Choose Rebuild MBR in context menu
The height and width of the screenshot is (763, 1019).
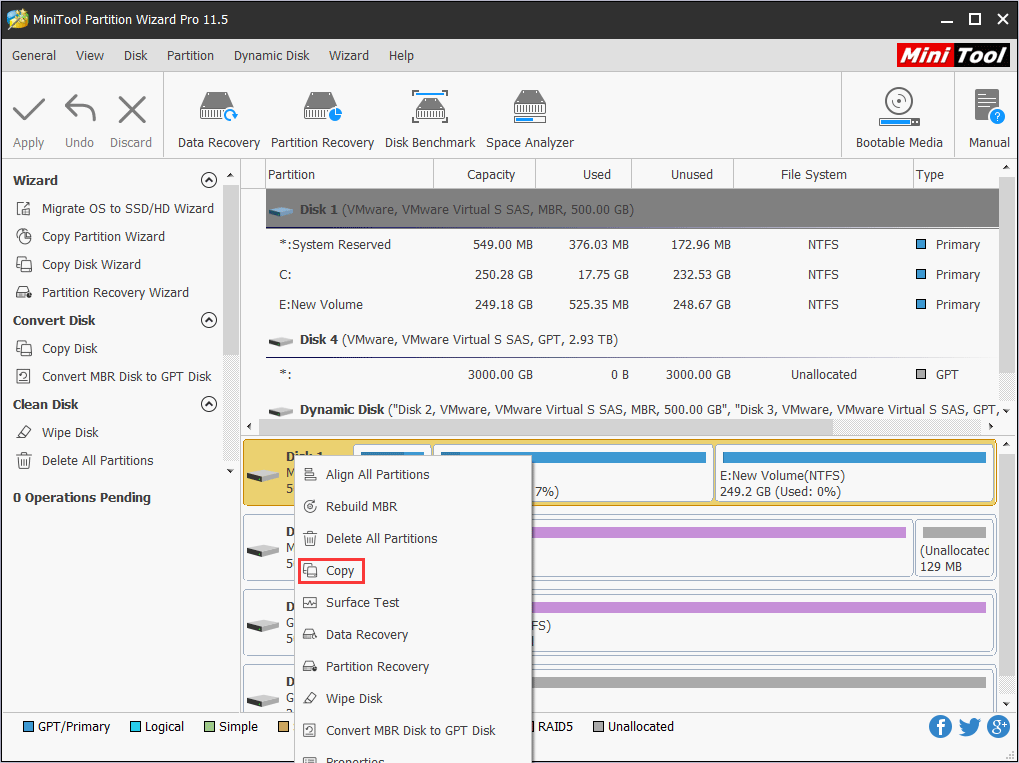[413, 506]
